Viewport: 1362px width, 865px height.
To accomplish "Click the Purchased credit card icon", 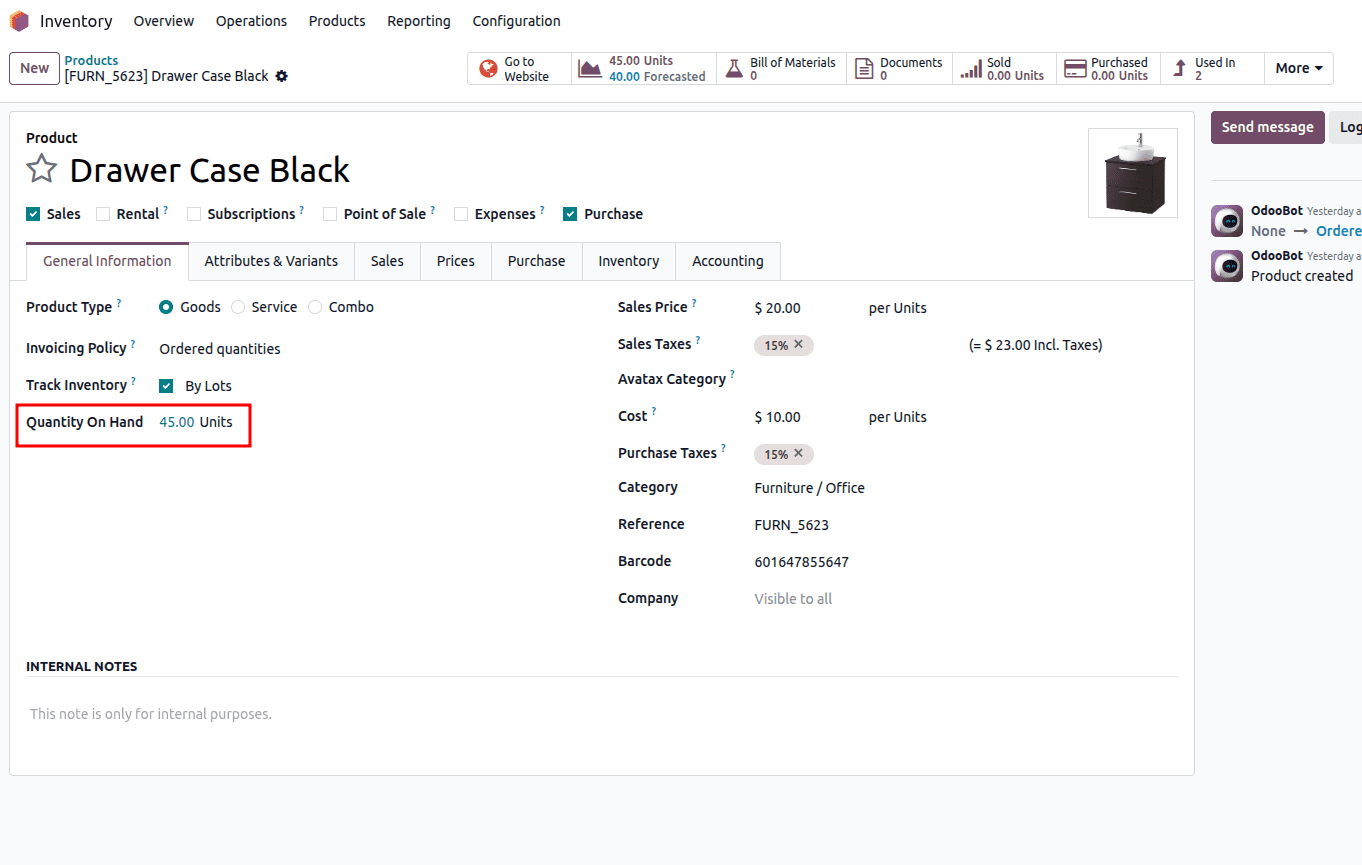I will [x=1075, y=68].
